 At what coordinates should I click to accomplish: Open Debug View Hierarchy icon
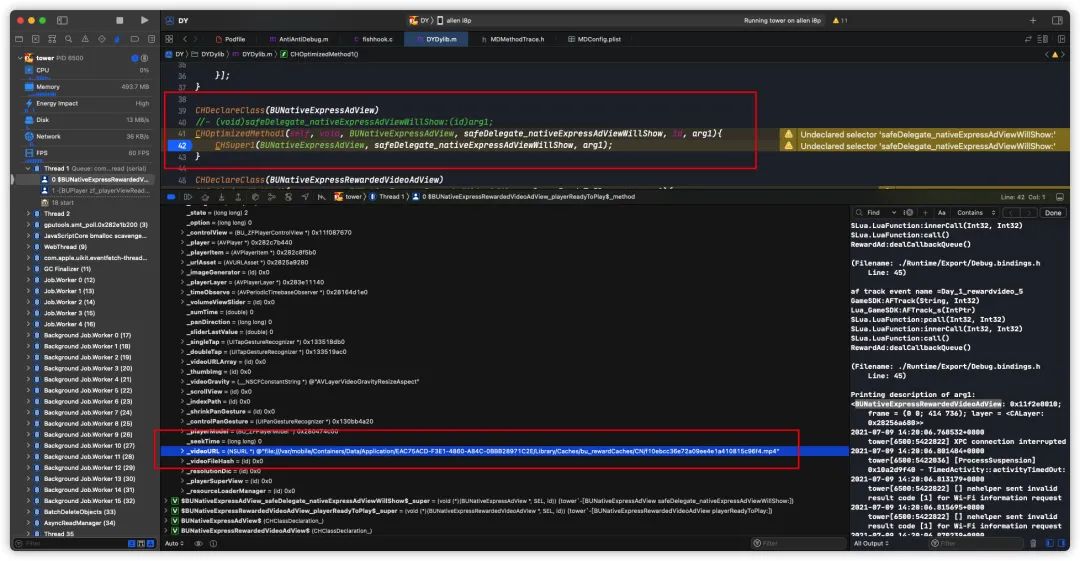click(255, 197)
